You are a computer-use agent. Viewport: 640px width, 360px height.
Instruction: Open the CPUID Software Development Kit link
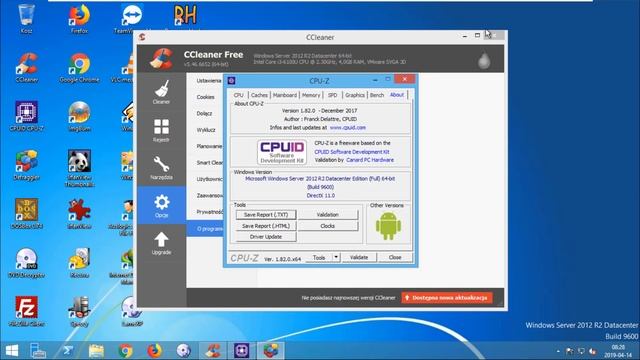(x=351, y=152)
